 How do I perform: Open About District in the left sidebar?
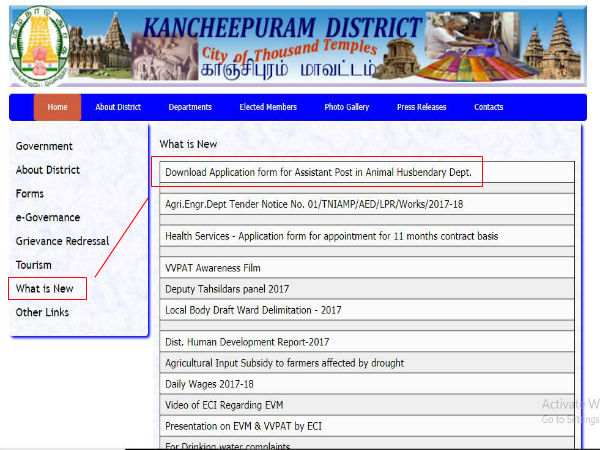point(48,170)
